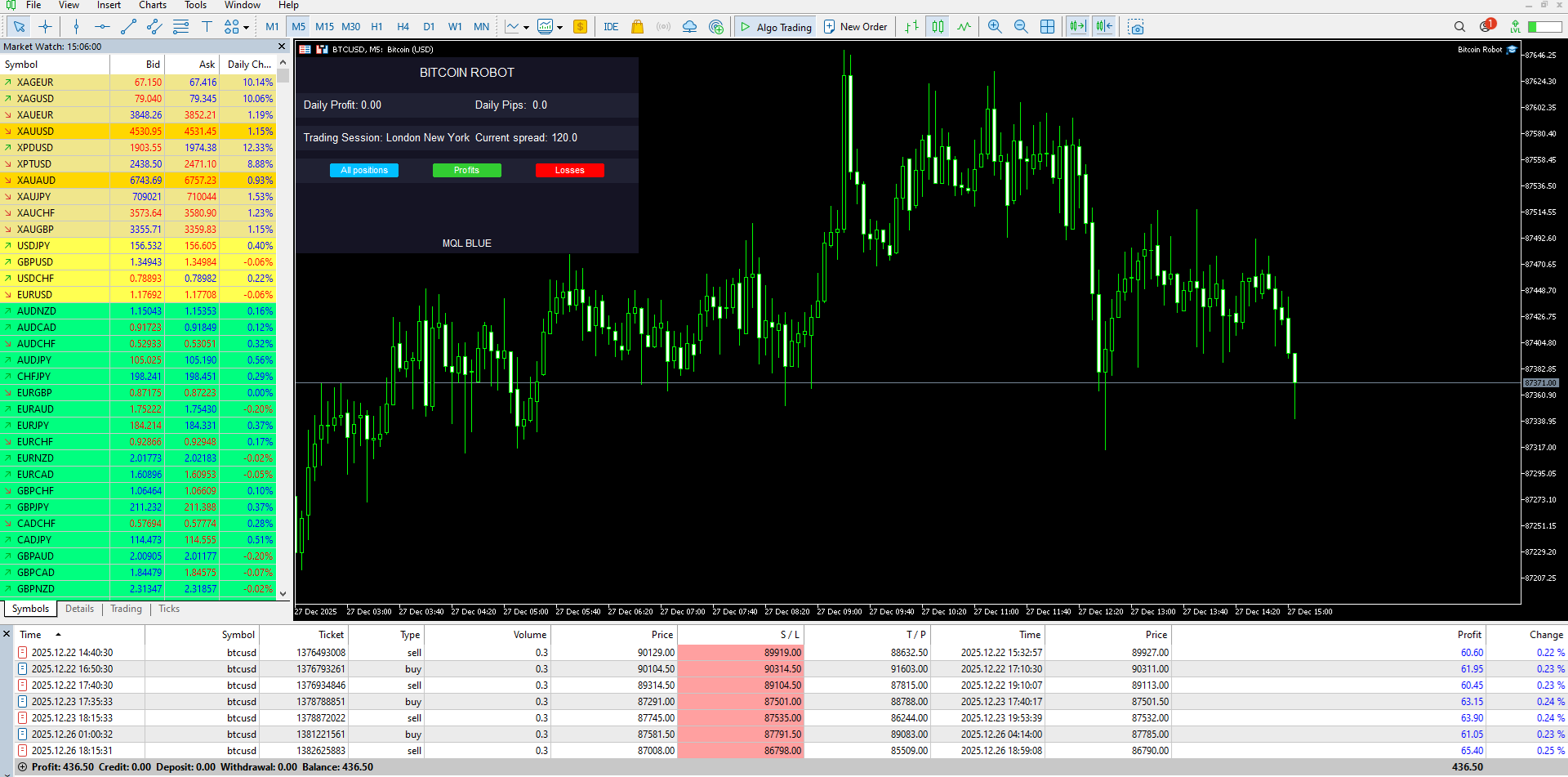This screenshot has height=777, width=1568.
Task: Take a chart screenshot with camera icon
Action: tap(1135, 27)
